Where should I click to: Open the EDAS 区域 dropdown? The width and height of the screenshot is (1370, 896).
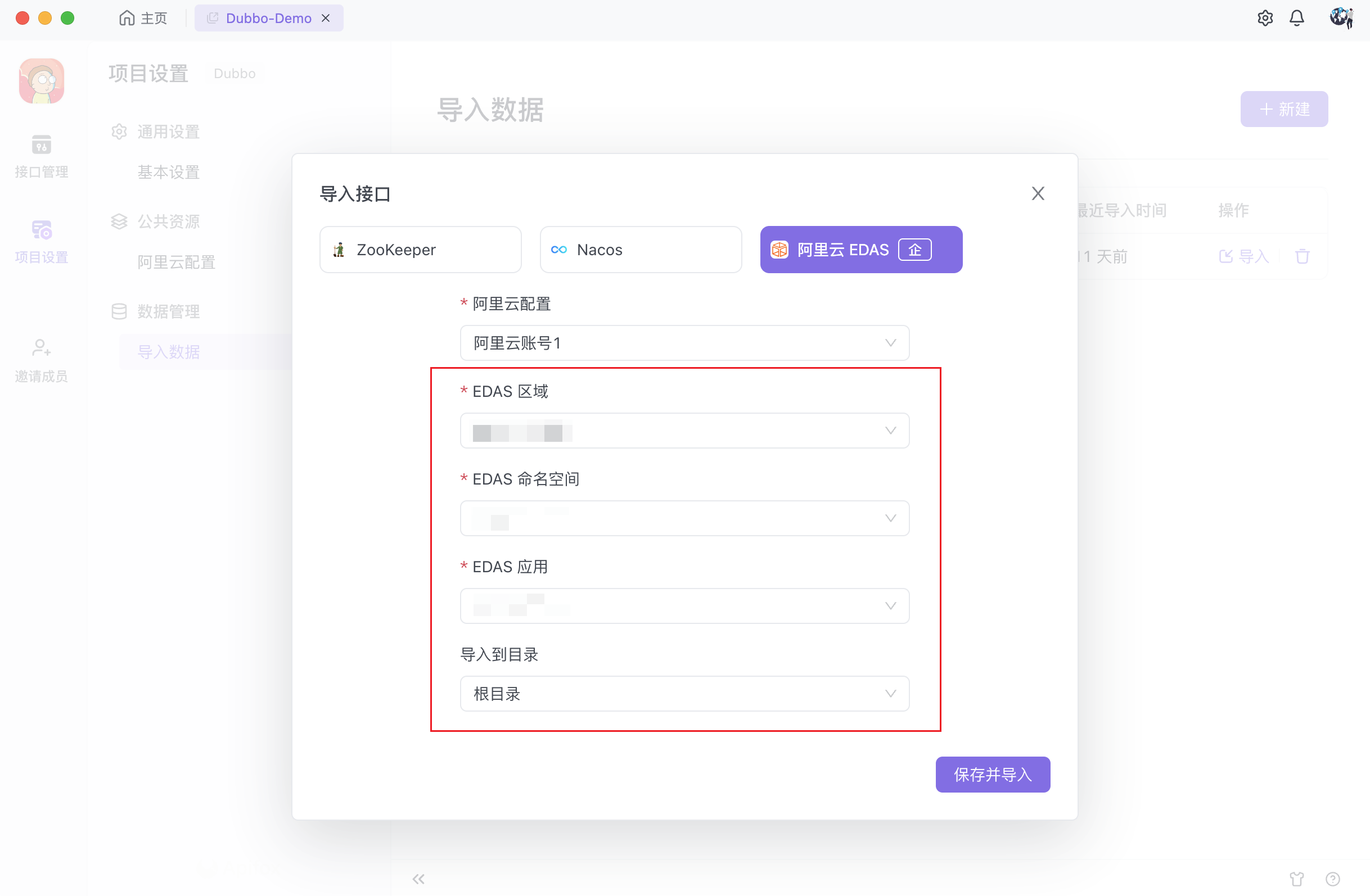pyautogui.click(x=684, y=431)
